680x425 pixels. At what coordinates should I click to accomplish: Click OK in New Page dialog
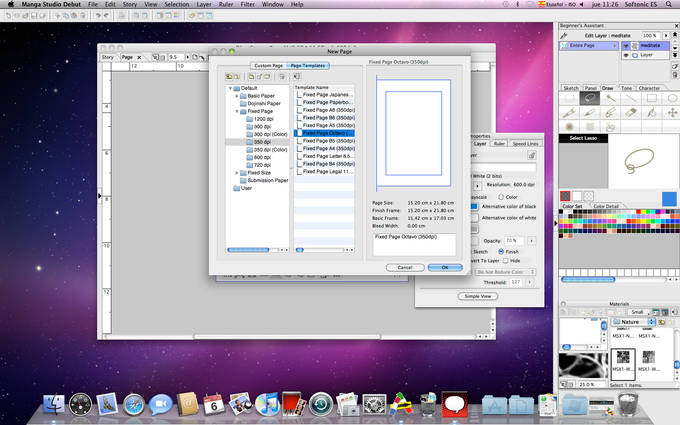point(445,268)
